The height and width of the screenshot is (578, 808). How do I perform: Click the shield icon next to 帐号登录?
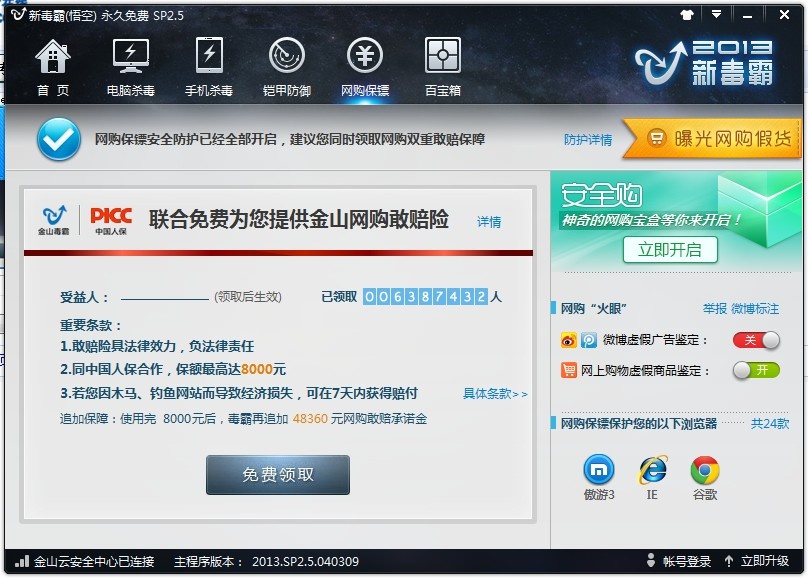coord(652,562)
